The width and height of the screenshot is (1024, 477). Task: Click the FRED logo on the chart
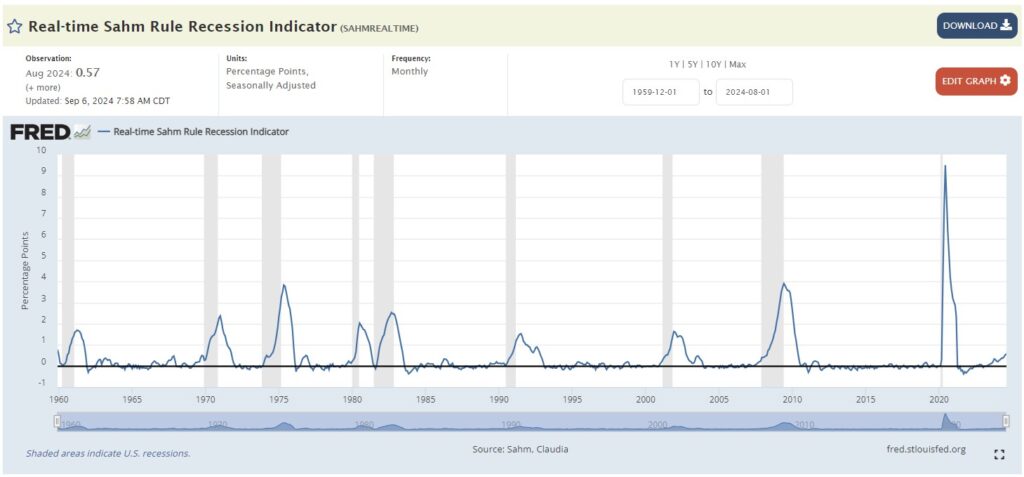[x=40, y=131]
